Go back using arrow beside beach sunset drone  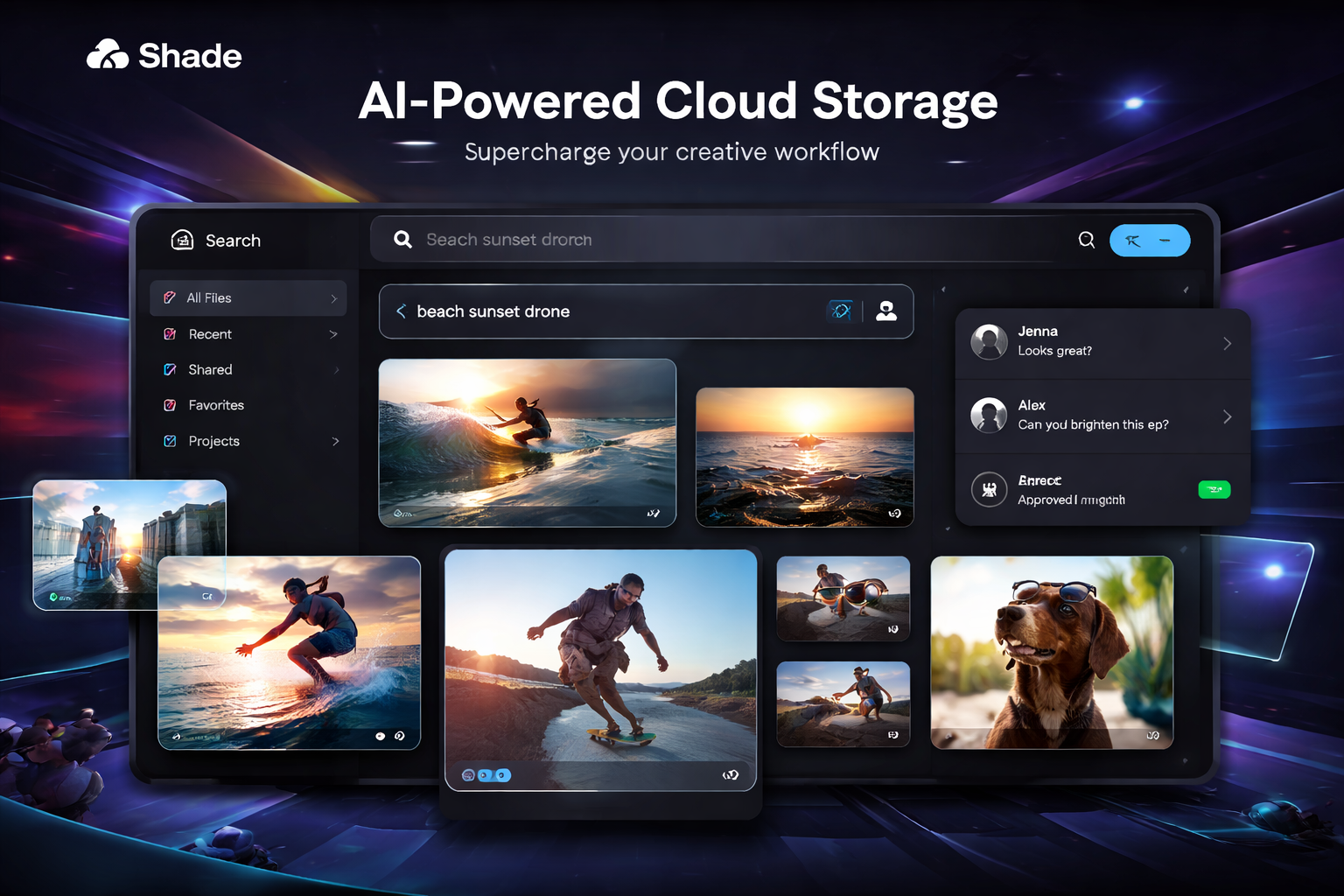(401, 311)
